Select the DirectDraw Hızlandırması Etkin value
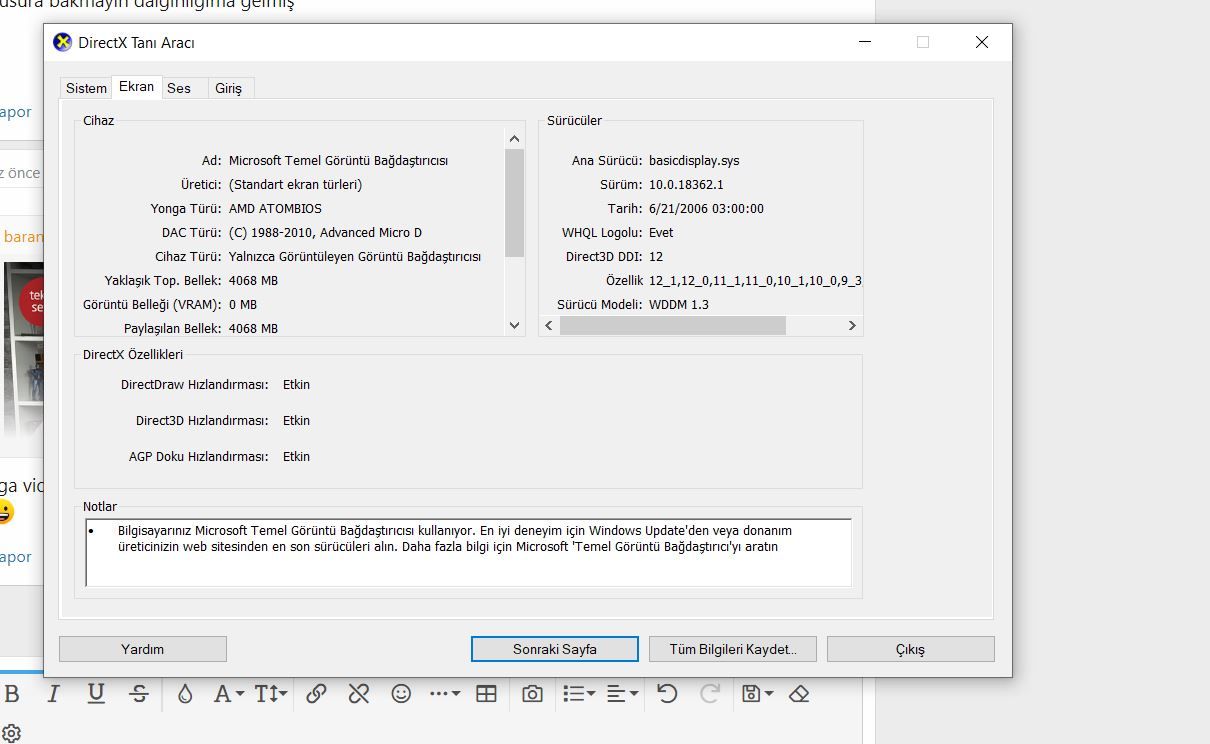This screenshot has height=744, width=1210. pyautogui.click(x=296, y=385)
